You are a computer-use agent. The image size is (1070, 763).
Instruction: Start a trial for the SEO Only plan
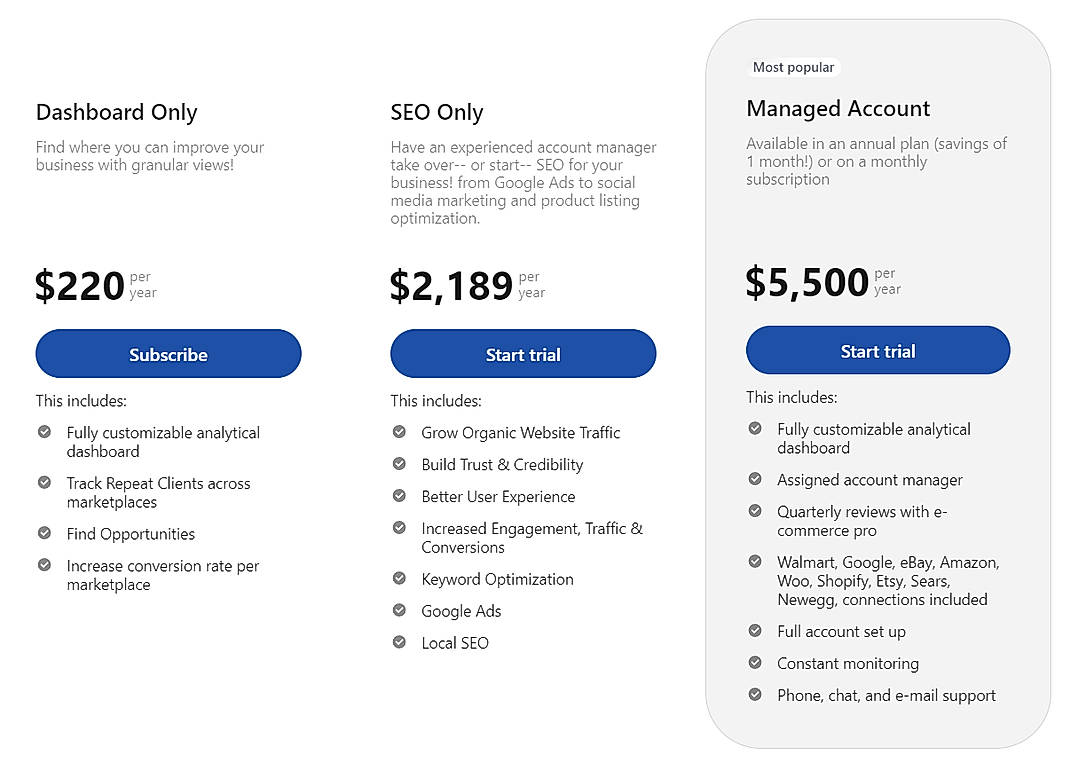523,353
